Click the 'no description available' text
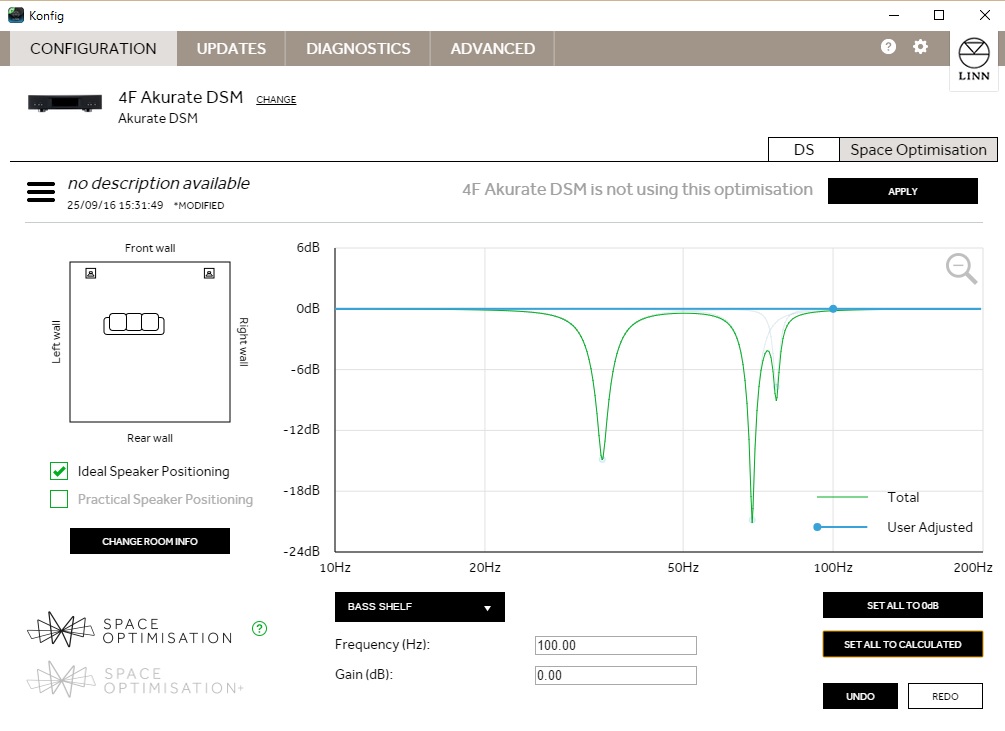1005x731 pixels. [x=158, y=183]
